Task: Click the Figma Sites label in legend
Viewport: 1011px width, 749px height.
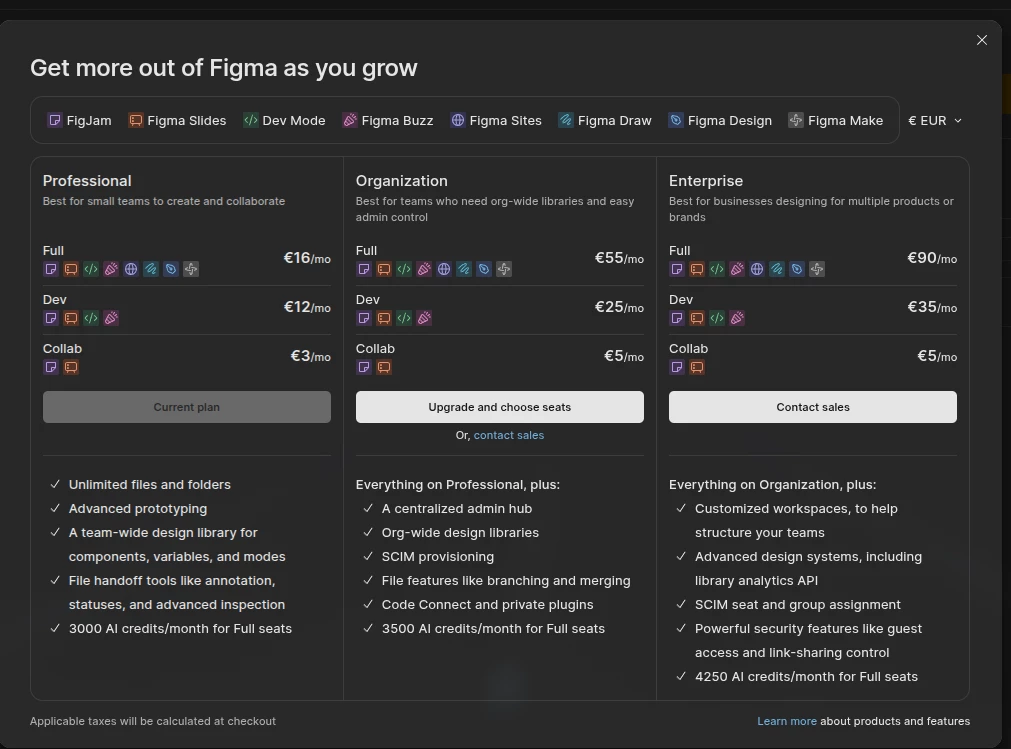Action: pyautogui.click(x=506, y=121)
